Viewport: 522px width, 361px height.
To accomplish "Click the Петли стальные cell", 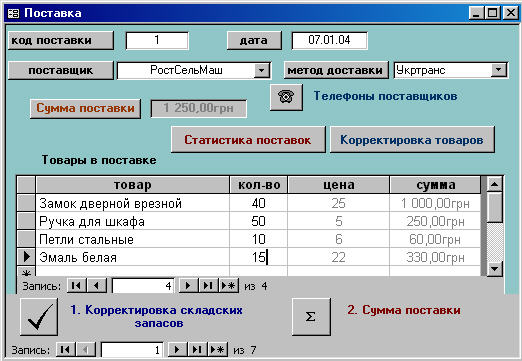I will point(132,239).
